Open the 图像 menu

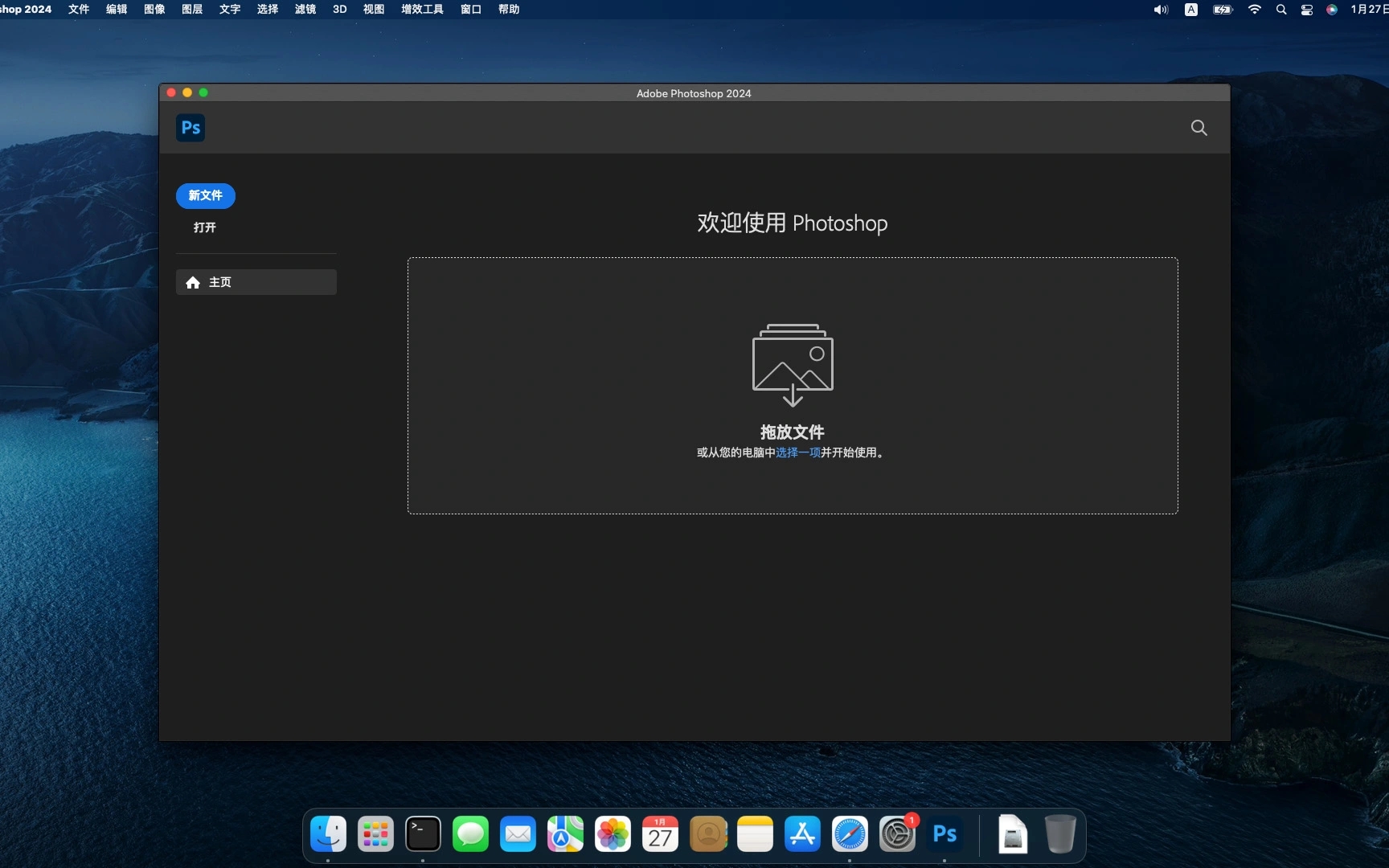point(154,10)
